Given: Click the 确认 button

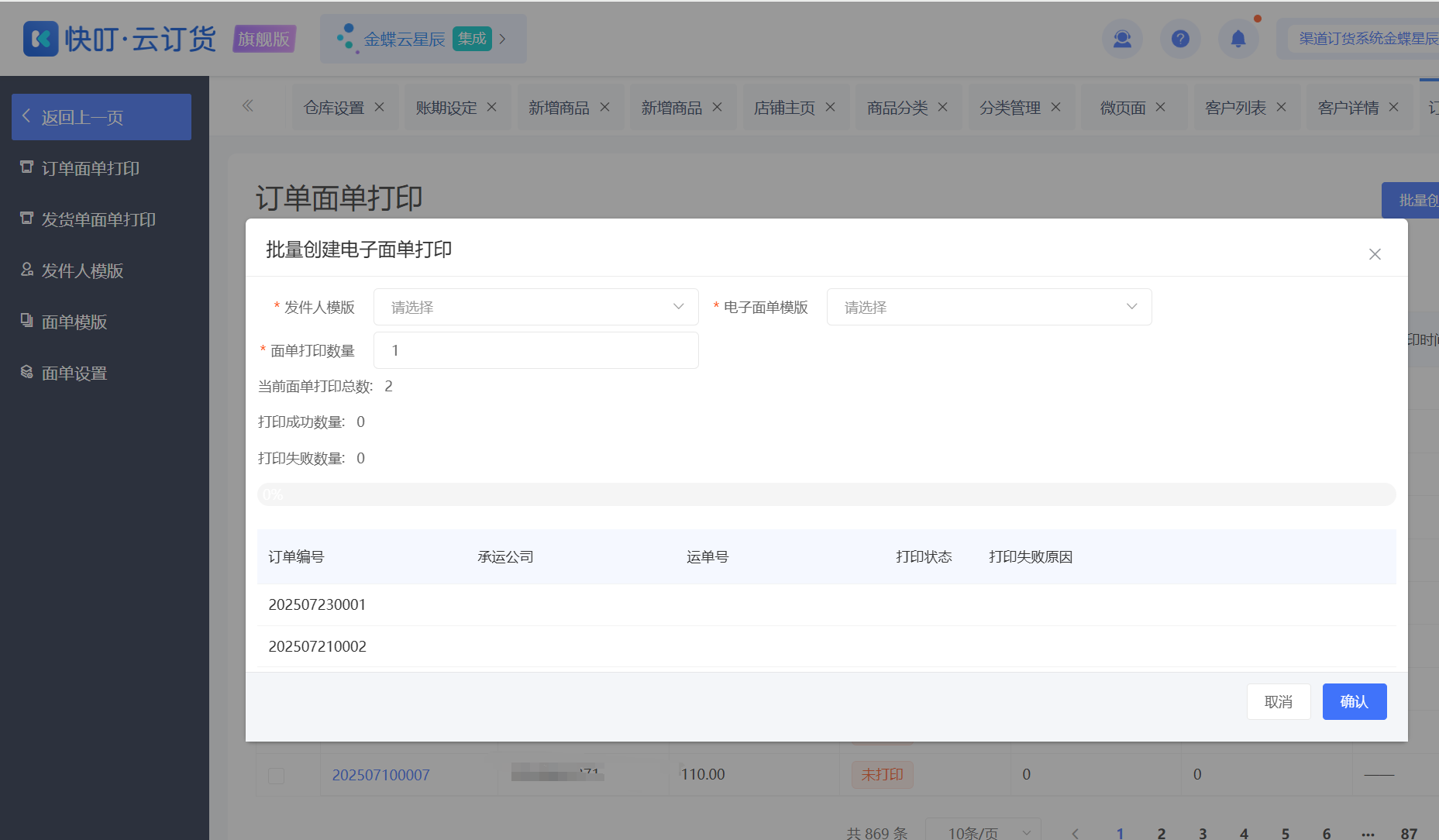Looking at the screenshot, I should tap(1355, 701).
